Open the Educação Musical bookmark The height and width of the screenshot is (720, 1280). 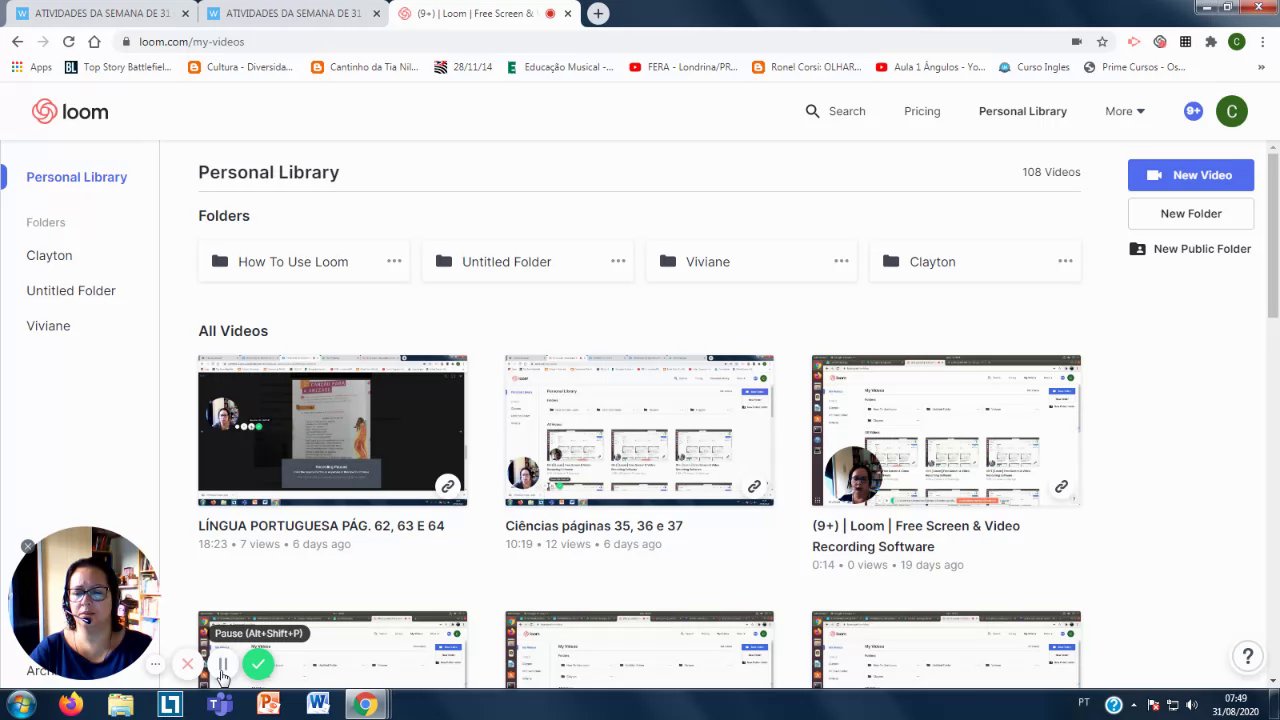click(x=559, y=67)
